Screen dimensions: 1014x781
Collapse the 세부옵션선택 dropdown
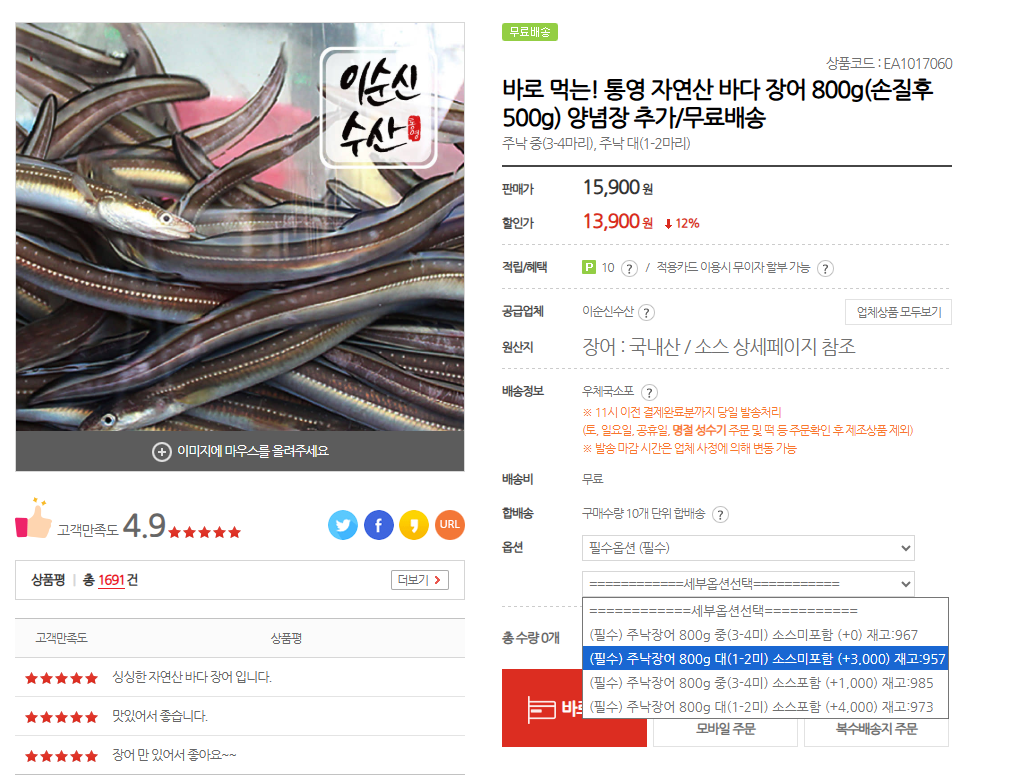[748, 584]
